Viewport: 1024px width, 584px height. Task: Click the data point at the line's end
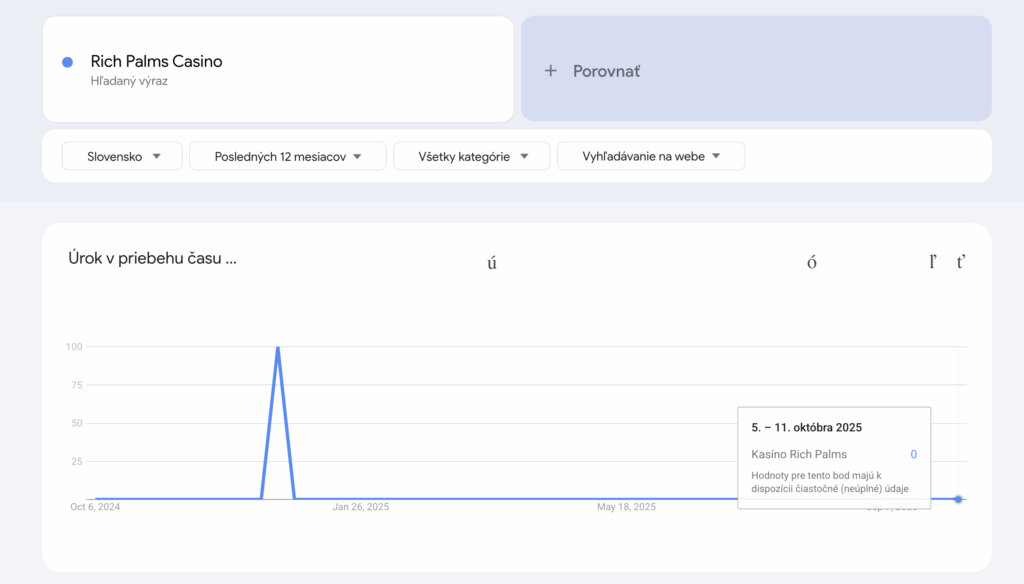958,499
